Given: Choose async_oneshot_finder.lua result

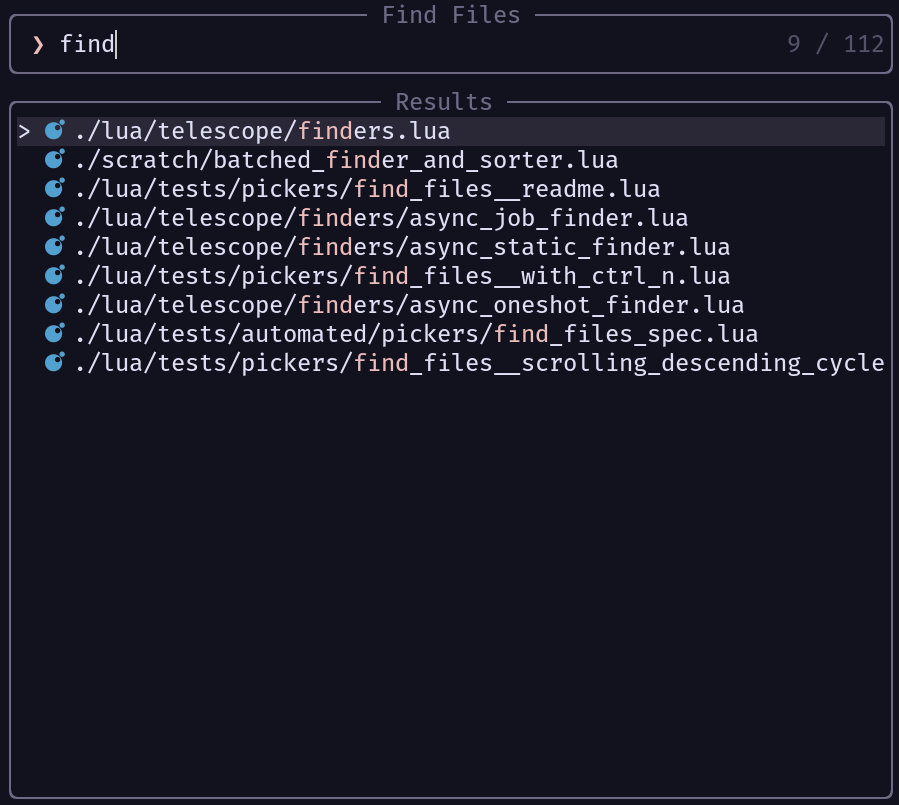Looking at the screenshot, I should [x=451, y=305].
